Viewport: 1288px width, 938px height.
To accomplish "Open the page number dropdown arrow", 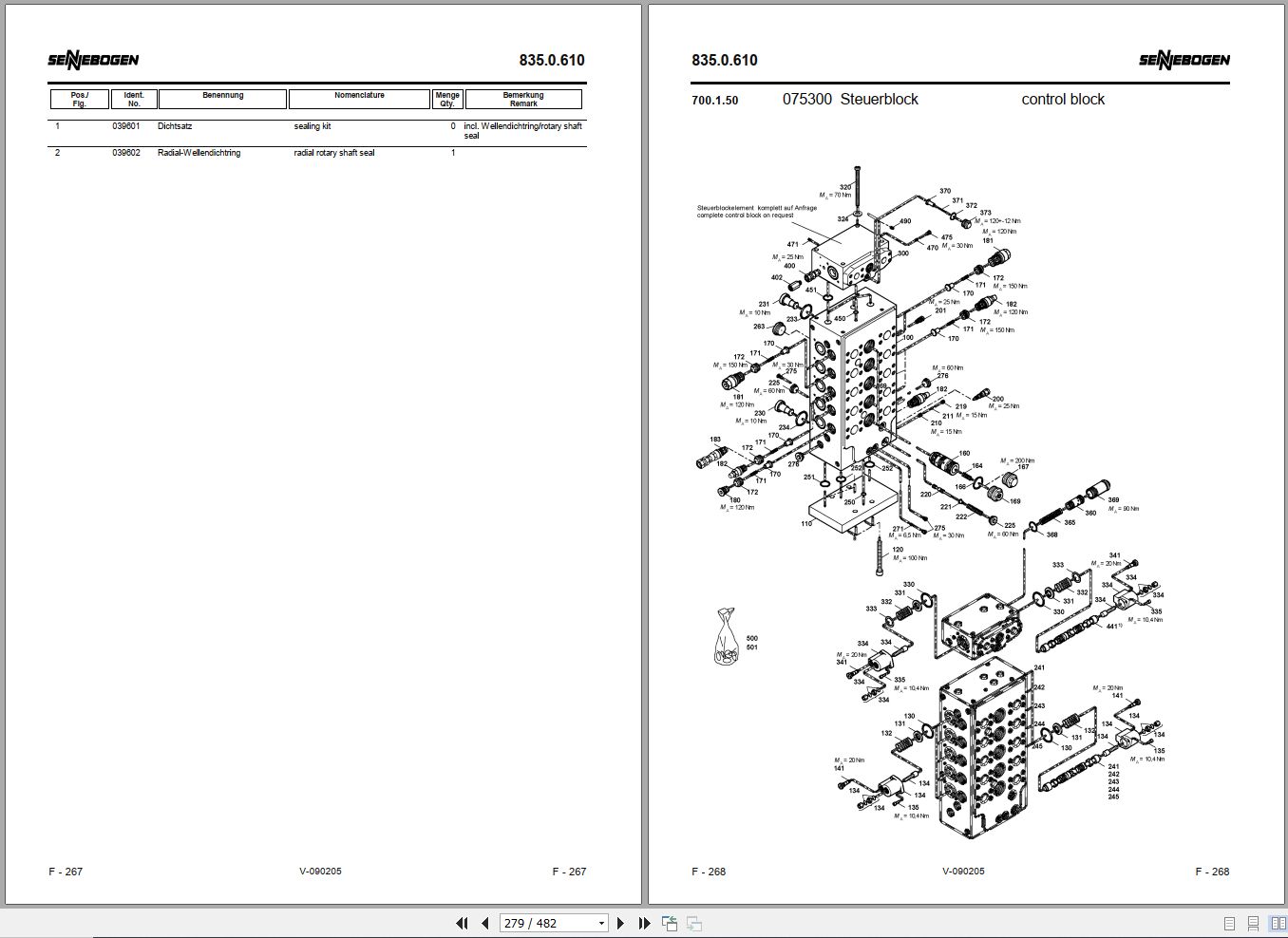I will (601, 923).
